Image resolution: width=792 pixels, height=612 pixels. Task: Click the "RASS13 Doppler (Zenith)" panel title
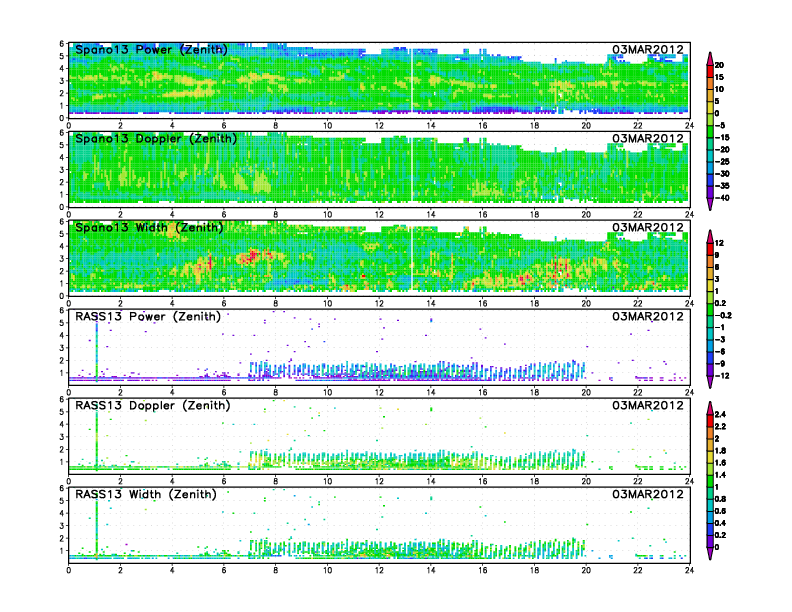[x=153, y=405]
